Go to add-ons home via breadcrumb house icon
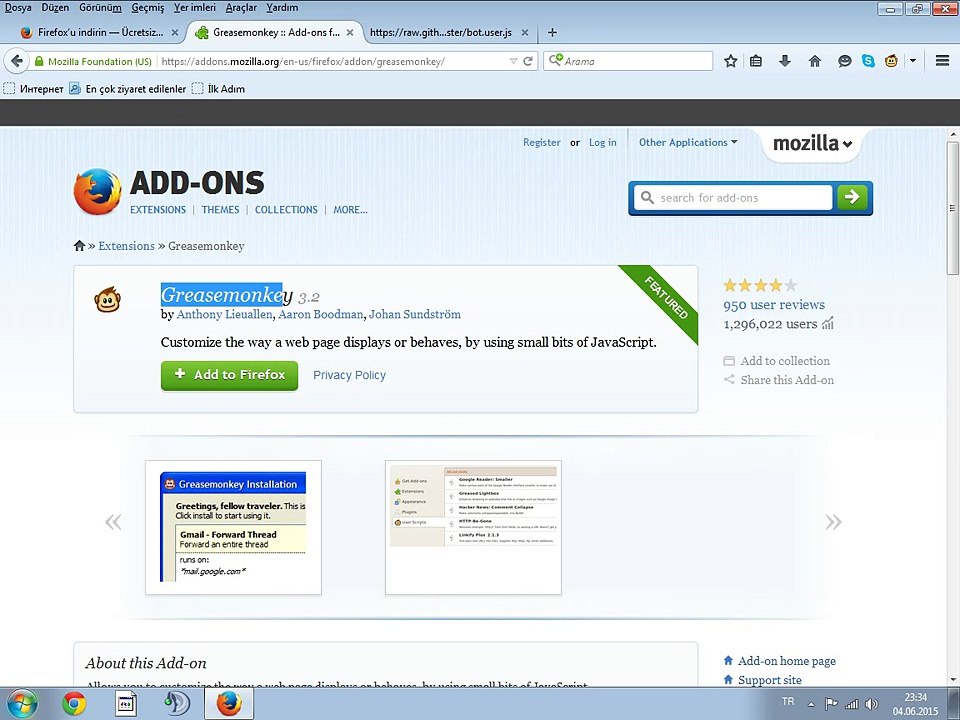Screen dimensions: 960x720 (x=79, y=246)
